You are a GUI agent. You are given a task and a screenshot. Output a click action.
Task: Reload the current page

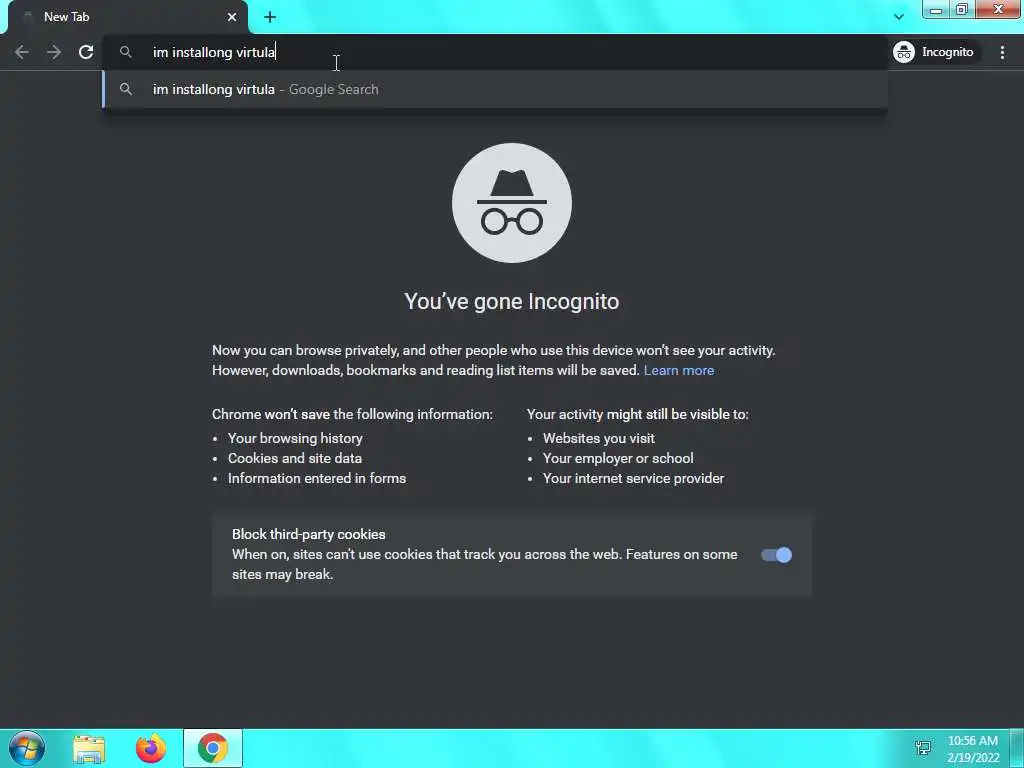coord(86,52)
